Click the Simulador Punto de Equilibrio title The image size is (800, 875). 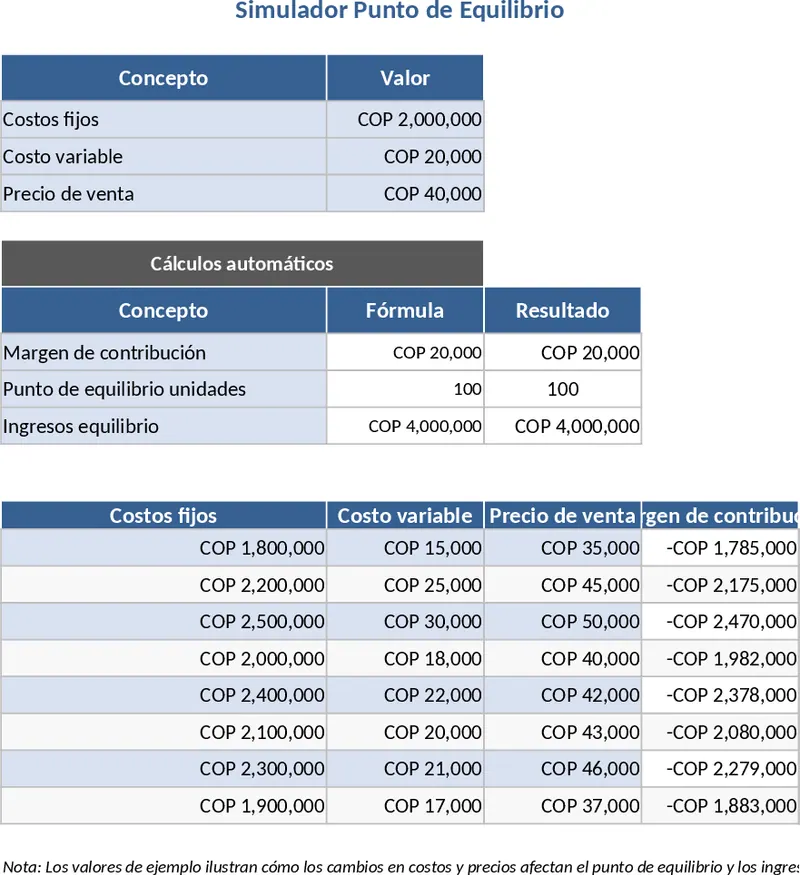[399, 11]
